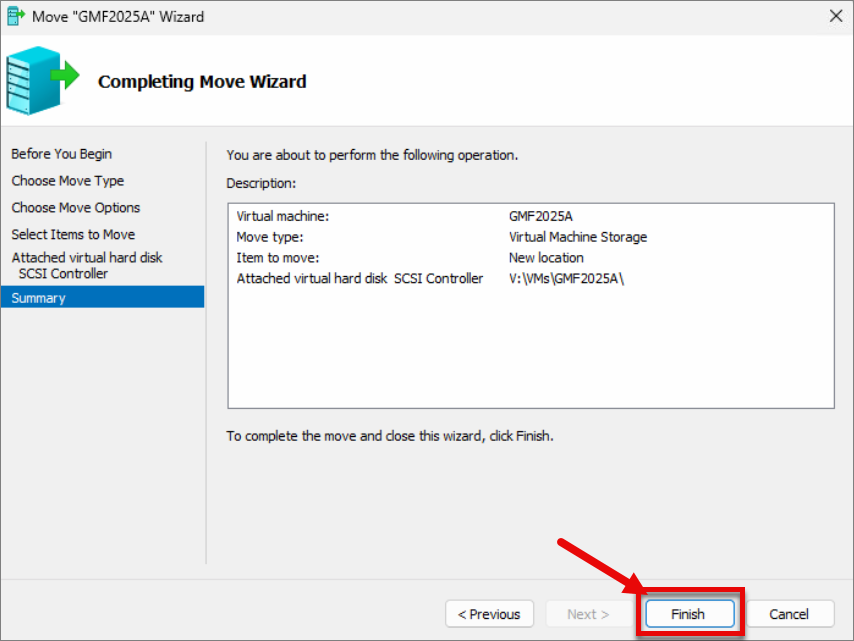Switch to the Choose Move Options step
This screenshot has height=641, width=854.
[x=76, y=208]
